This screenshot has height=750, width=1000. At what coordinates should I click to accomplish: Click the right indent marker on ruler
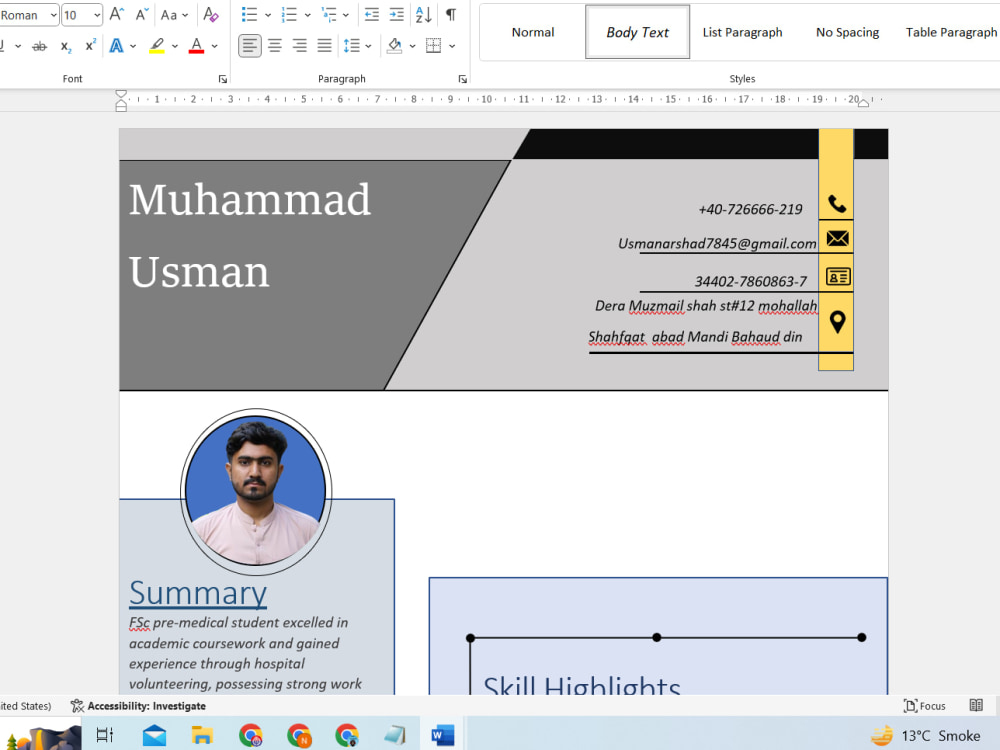863,103
